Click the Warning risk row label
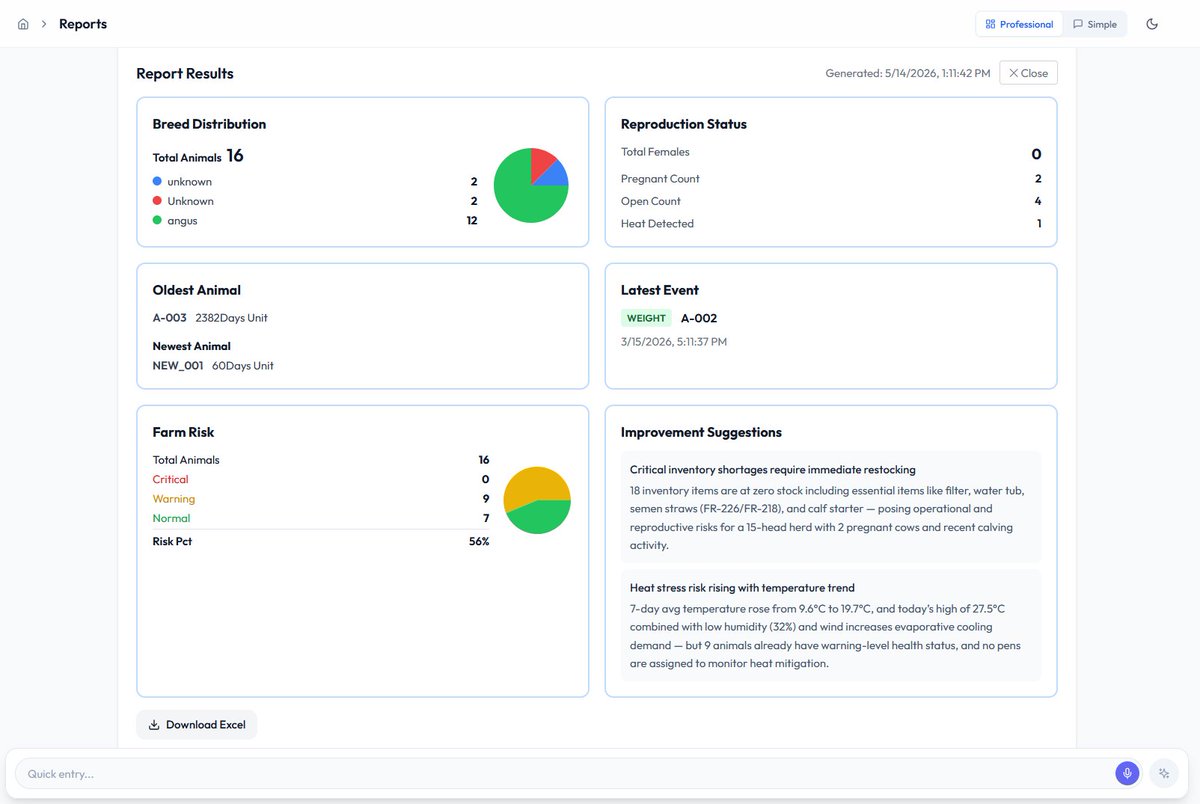Viewport: 1200px width, 804px height. coord(174,499)
